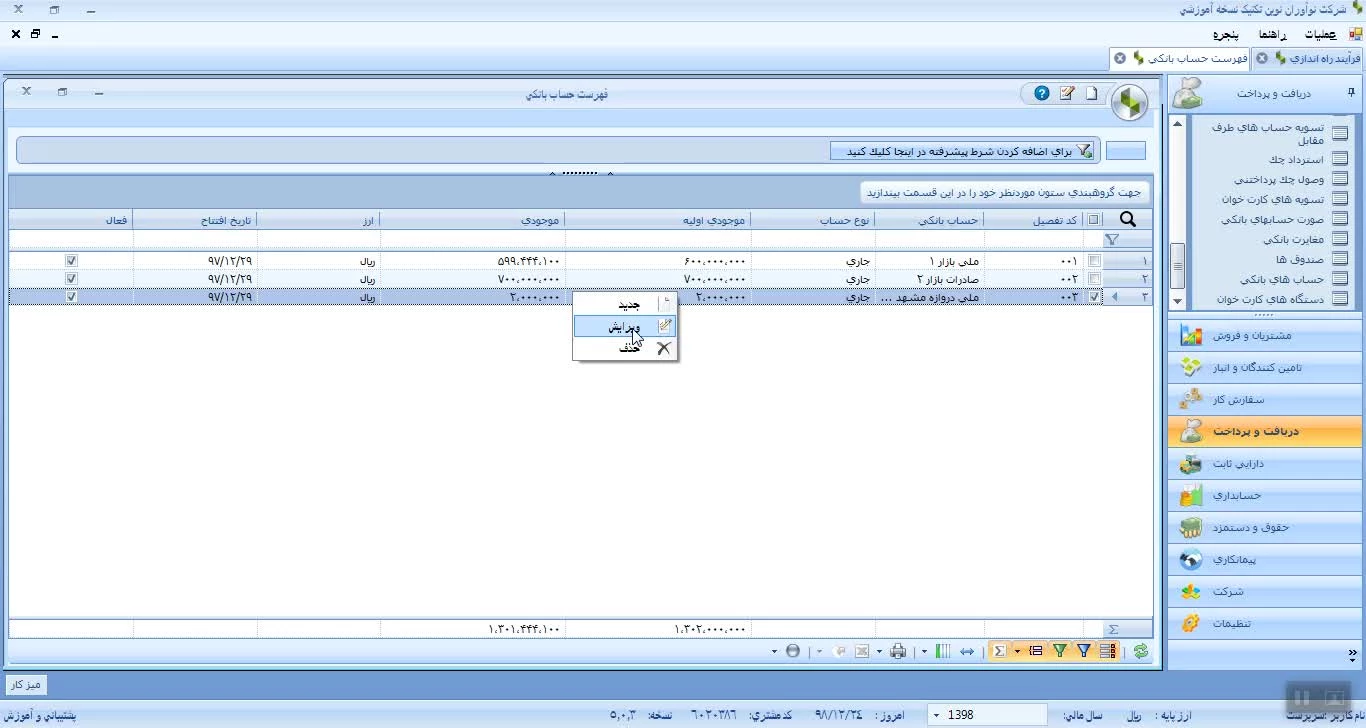Viewport: 1366px width, 728px height.
Task: Choose حذف (Delete) in the context menu
Action: (625, 348)
